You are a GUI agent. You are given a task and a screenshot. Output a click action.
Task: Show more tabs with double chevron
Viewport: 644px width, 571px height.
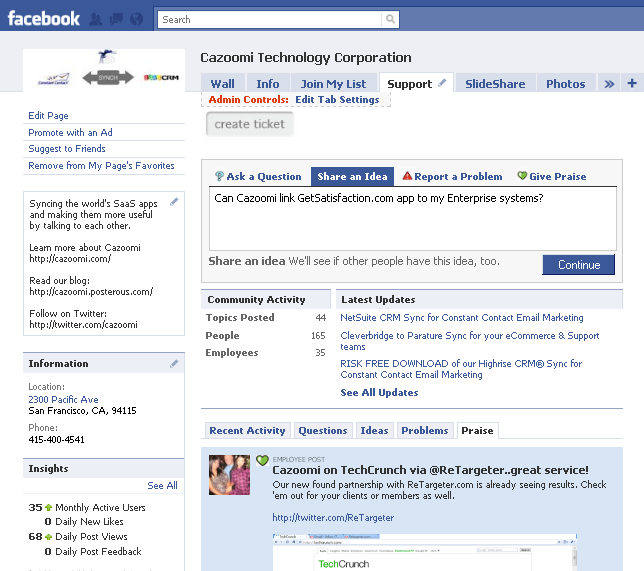(x=609, y=84)
